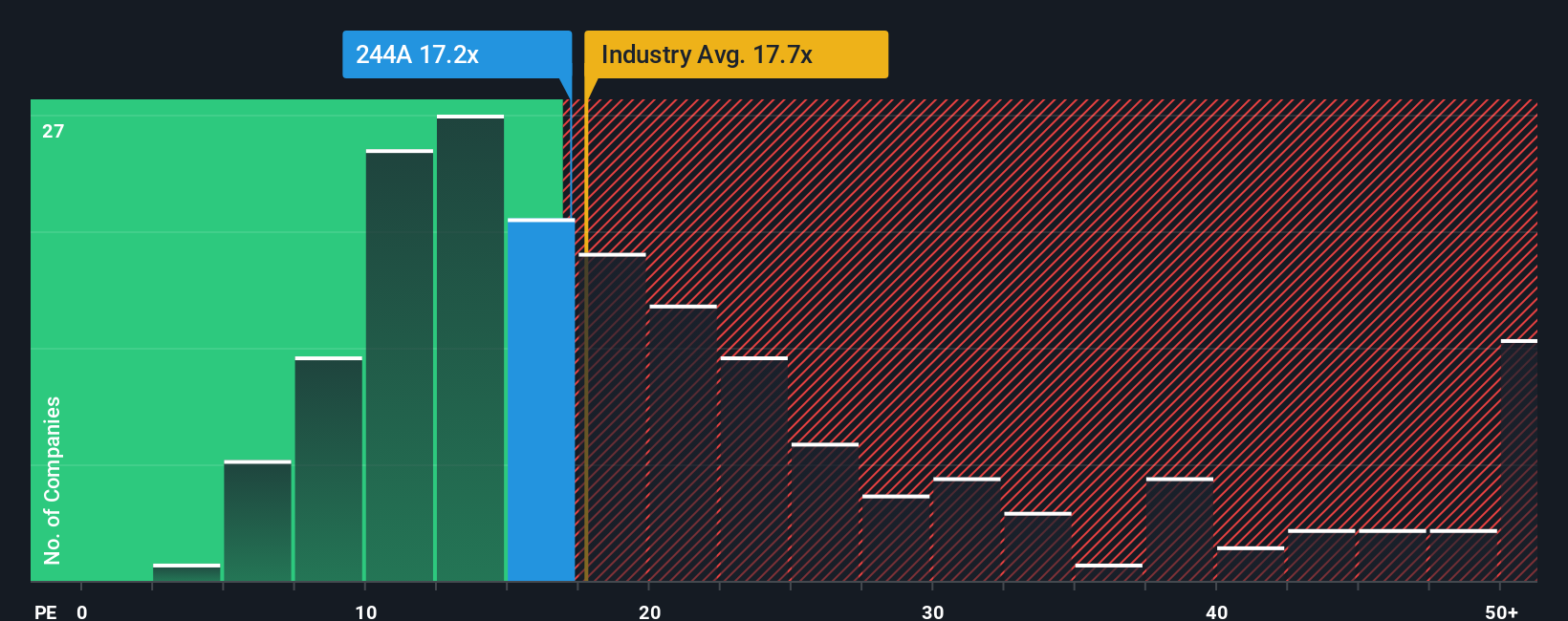The width and height of the screenshot is (1568, 621).
Task: Select the x-axis label 40
Action: point(1216,611)
